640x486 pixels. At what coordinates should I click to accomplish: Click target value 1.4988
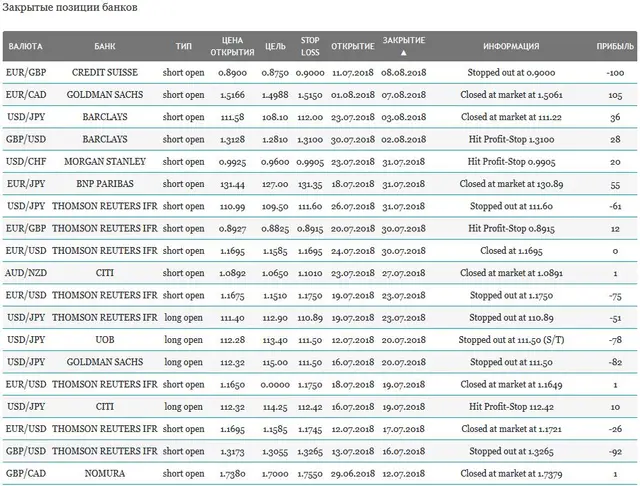click(275, 95)
